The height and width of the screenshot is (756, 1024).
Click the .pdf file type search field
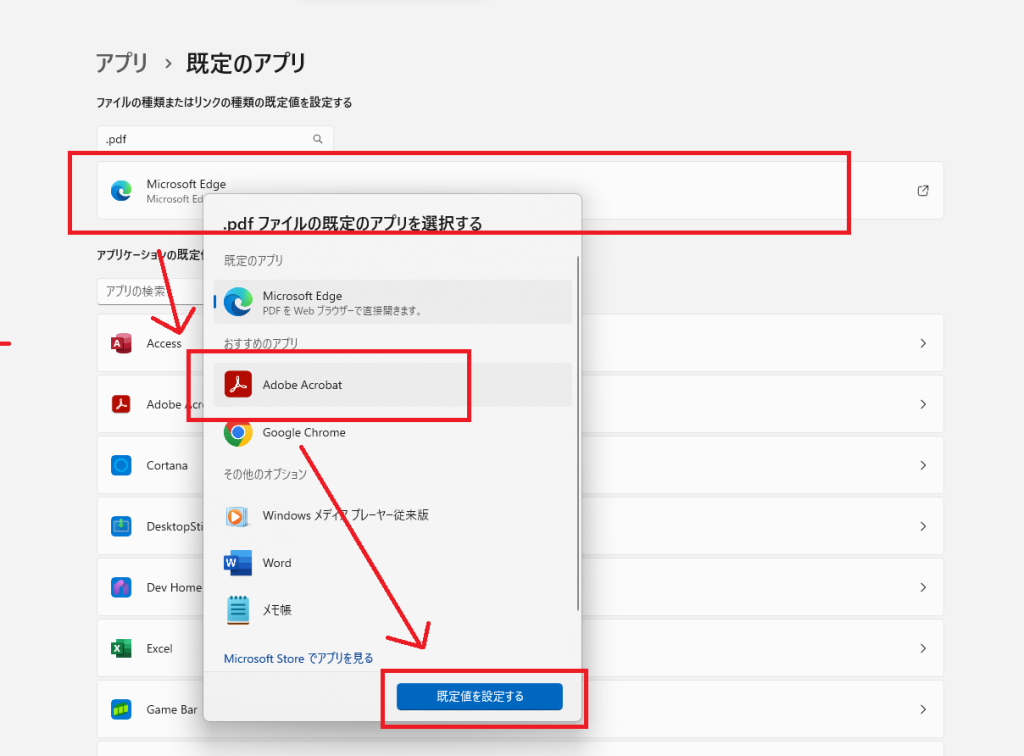point(215,139)
